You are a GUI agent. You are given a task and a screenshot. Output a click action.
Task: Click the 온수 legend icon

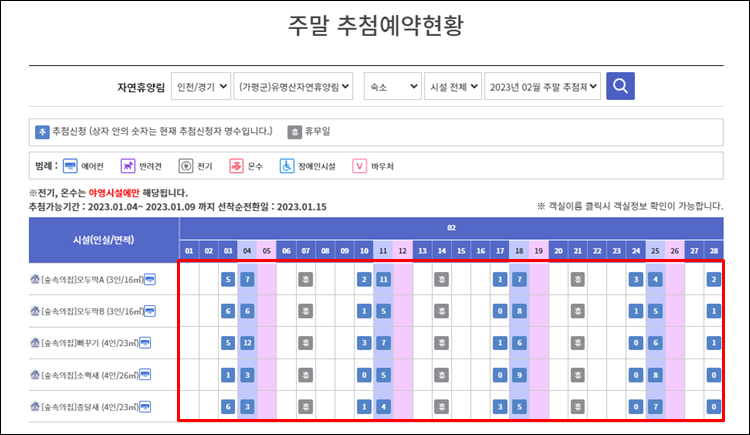pyautogui.click(x=236, y=166)
